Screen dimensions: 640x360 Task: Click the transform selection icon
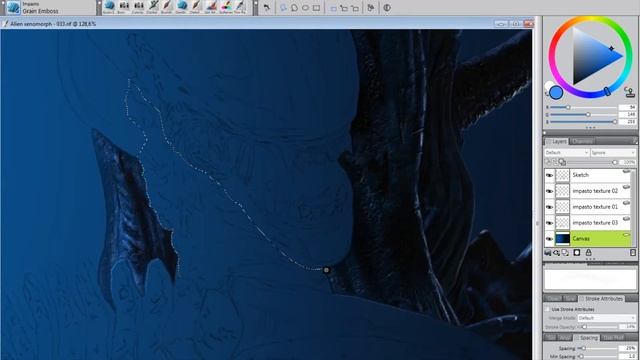pos(371,8)
